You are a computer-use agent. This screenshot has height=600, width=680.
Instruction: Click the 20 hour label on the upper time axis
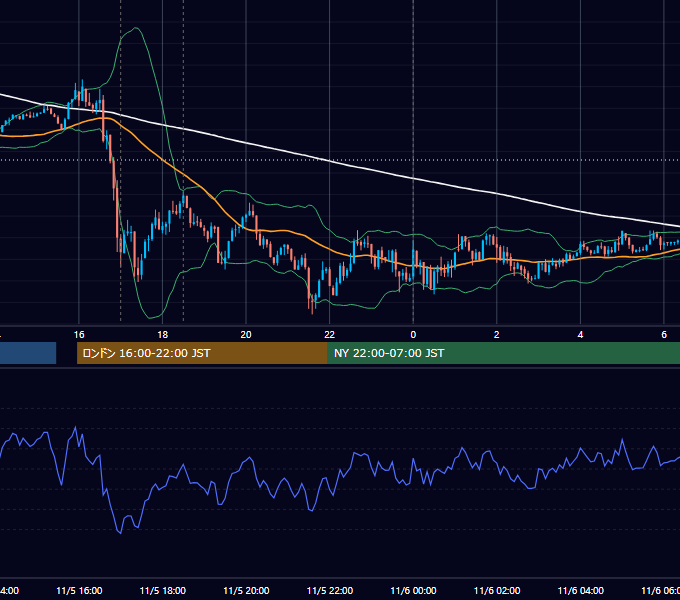(246, 335)
